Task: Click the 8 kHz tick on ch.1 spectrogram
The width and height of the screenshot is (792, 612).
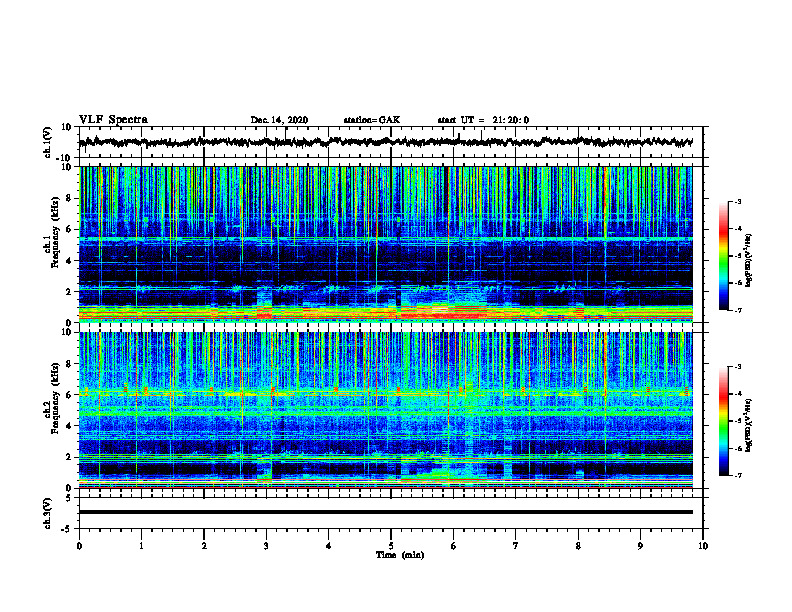Action: [69, 198]
